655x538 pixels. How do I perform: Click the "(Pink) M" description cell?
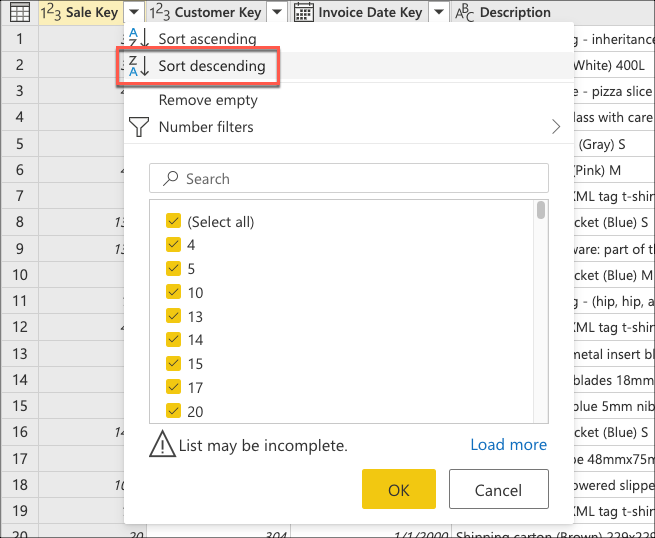614,170
